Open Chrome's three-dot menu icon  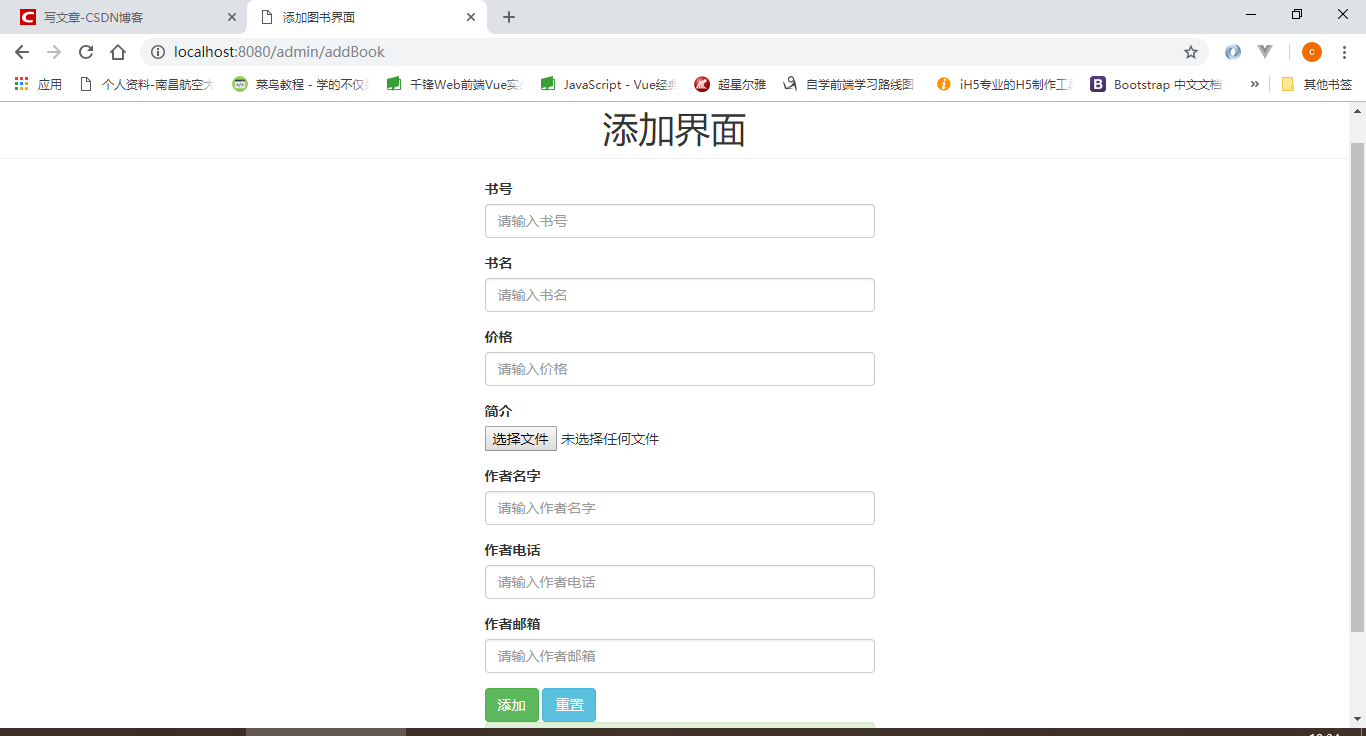[x=1344, y=51]
